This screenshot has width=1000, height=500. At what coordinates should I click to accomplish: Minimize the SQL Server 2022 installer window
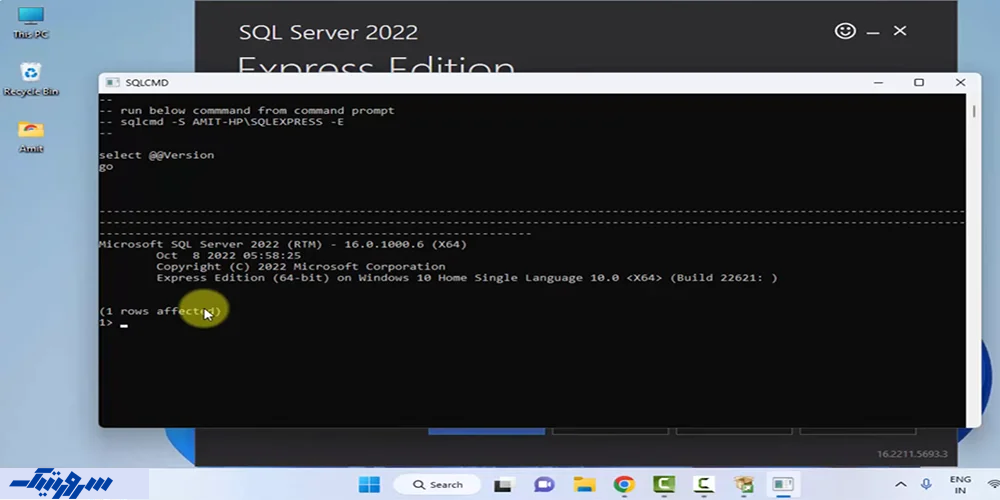pyautogui.click(x=873, y=31)
